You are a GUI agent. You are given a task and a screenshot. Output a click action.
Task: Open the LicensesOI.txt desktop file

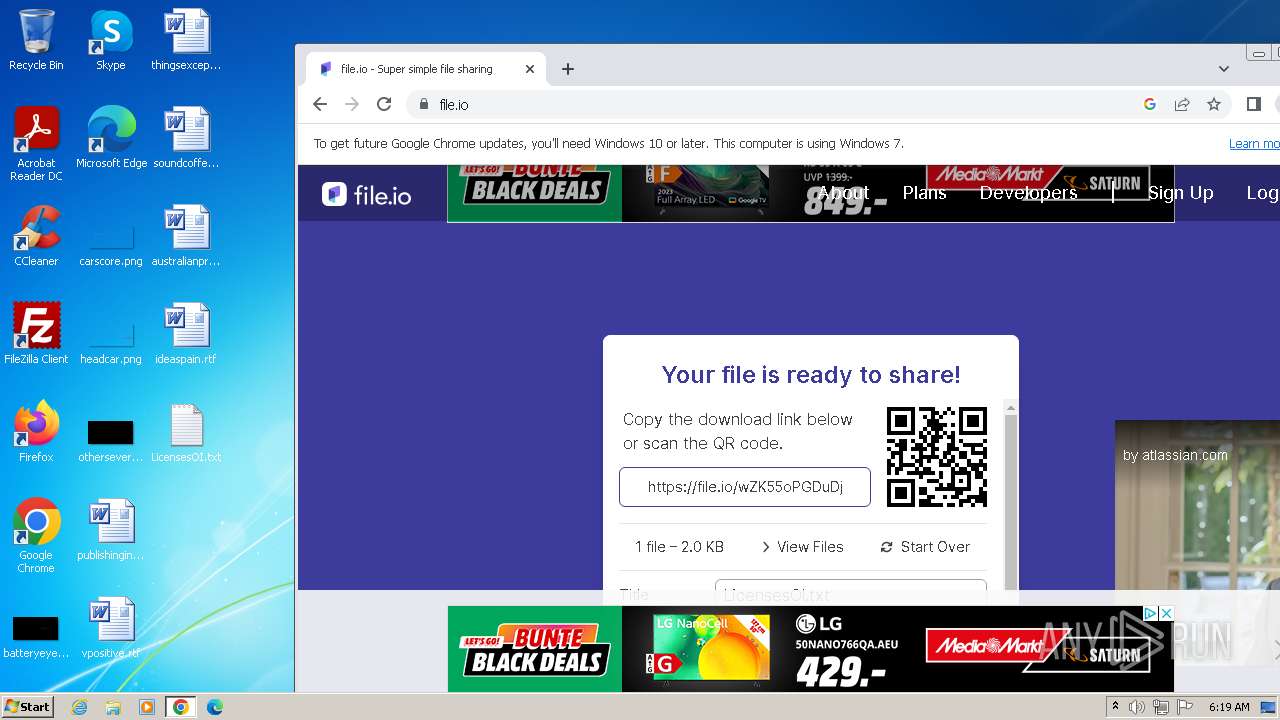coord(186,432)
